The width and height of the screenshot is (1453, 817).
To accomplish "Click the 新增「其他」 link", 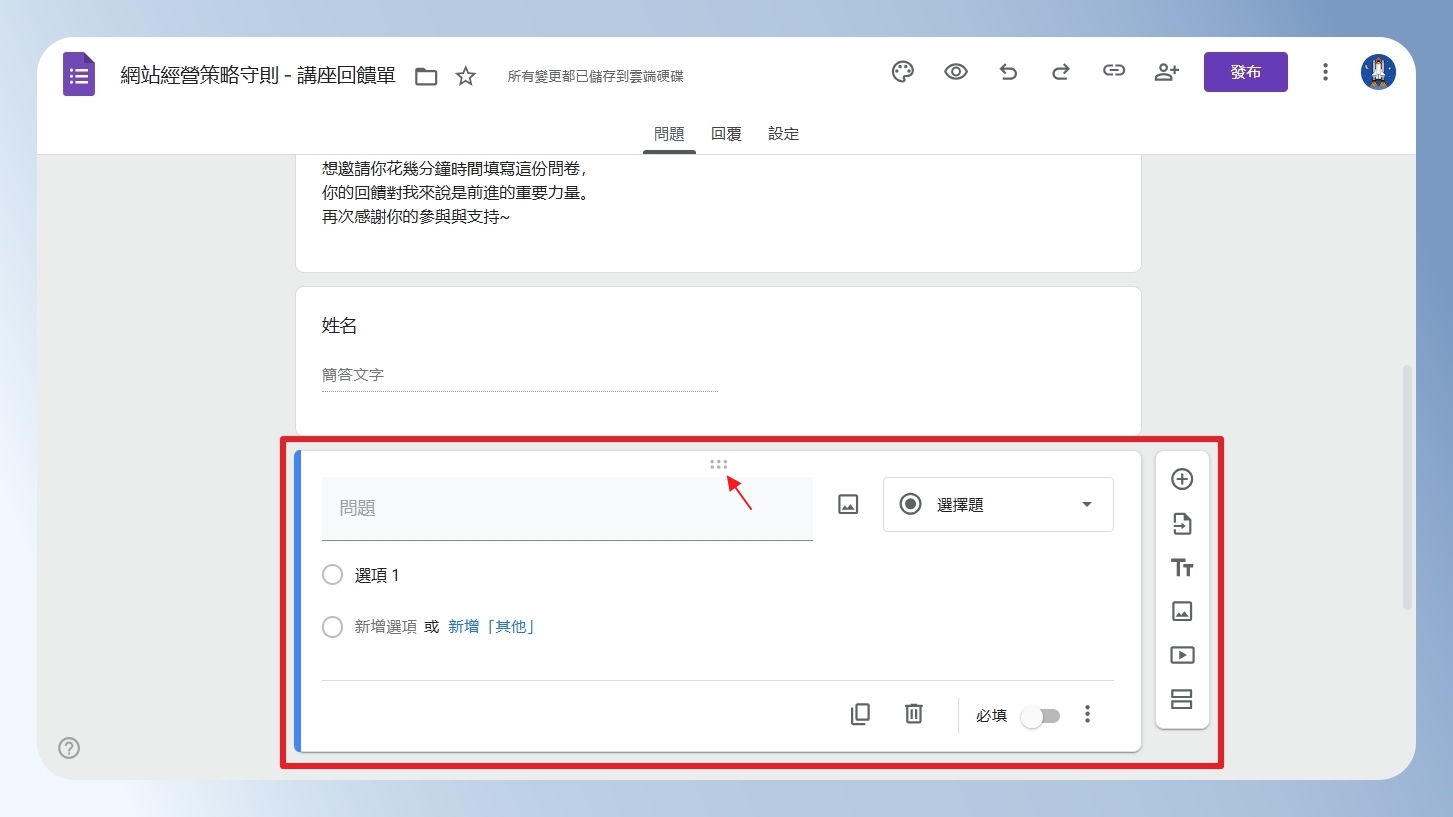I will [x=491, y=627].
